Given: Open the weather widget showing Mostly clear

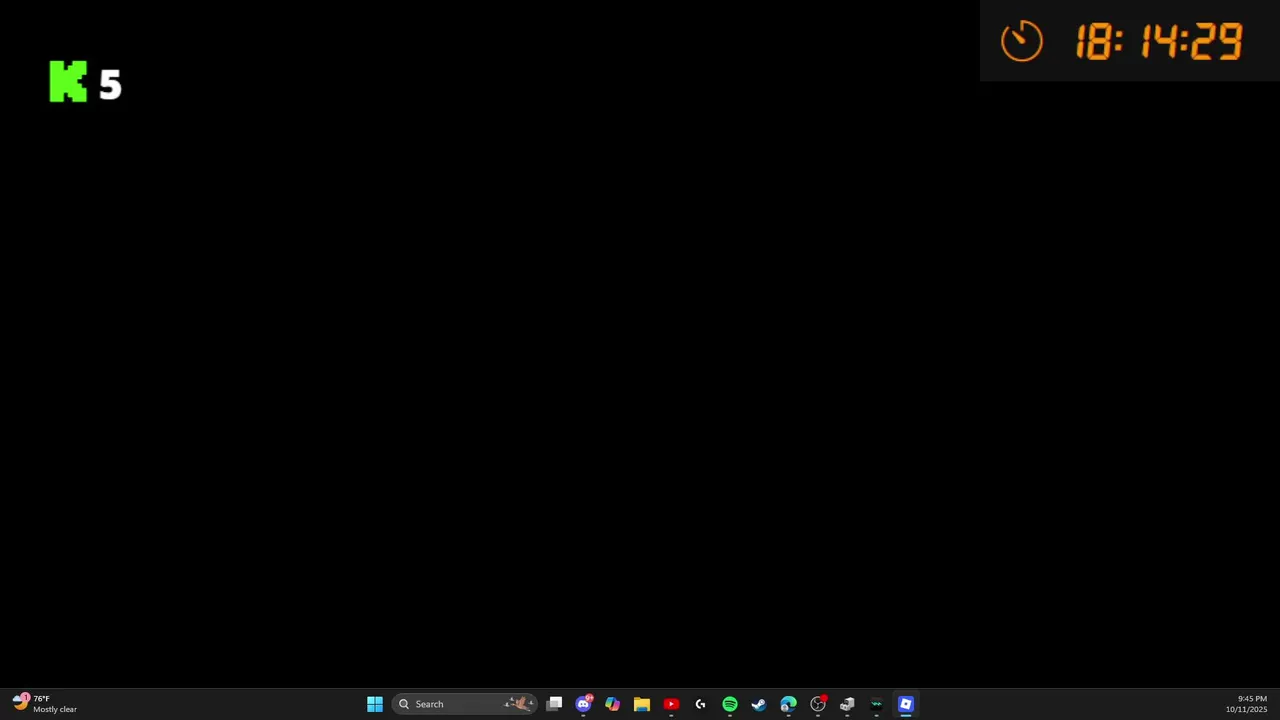Looking at the screenshot, I should 45,704.
